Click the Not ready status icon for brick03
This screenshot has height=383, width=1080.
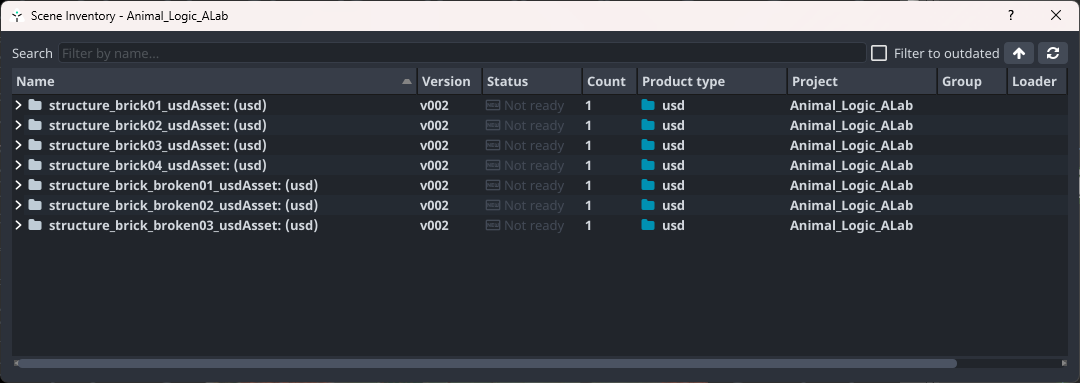(x=493, y=145)
